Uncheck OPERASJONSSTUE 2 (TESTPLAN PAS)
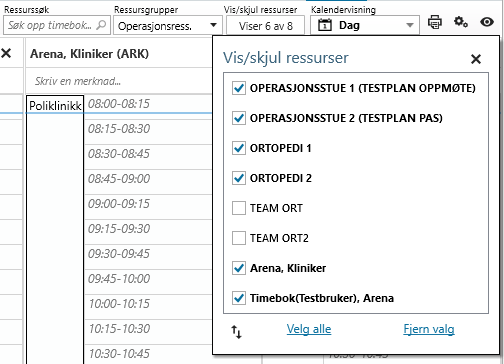This screenshot has width=504, height=364. (x=239, y=118)
